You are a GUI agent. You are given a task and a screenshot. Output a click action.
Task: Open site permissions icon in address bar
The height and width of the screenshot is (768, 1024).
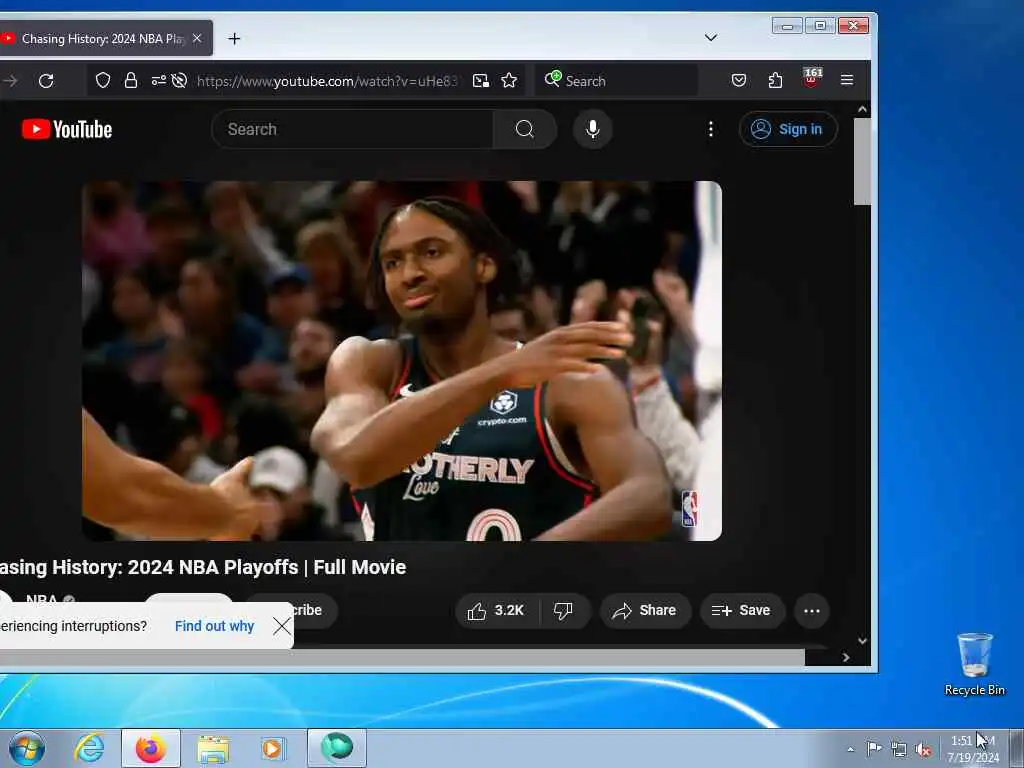(x=159, y=80)
